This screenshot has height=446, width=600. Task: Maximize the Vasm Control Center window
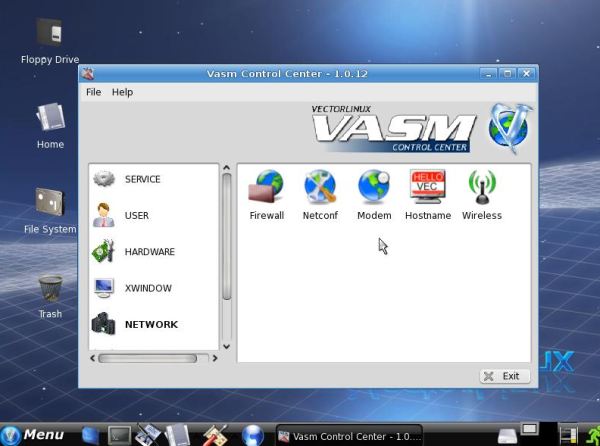[507, 73]
